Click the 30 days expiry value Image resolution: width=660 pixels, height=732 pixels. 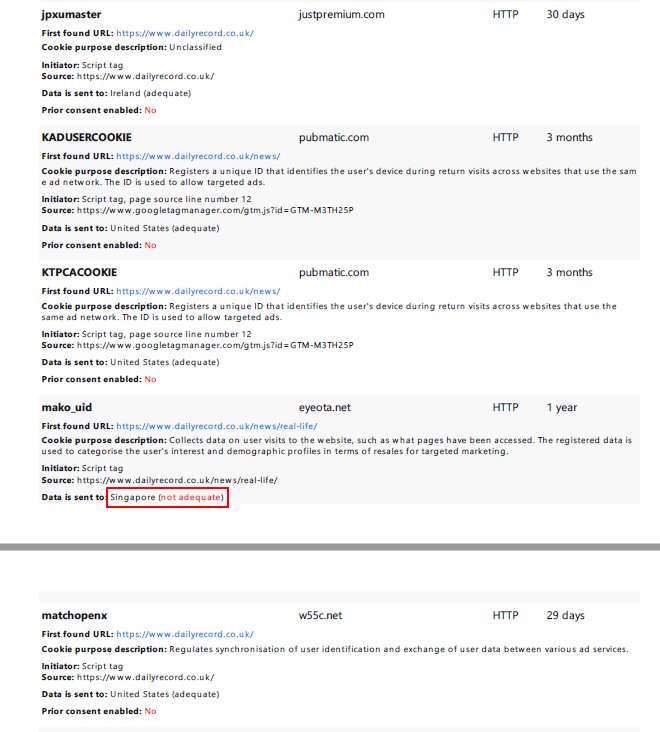[x=565, y=14]
